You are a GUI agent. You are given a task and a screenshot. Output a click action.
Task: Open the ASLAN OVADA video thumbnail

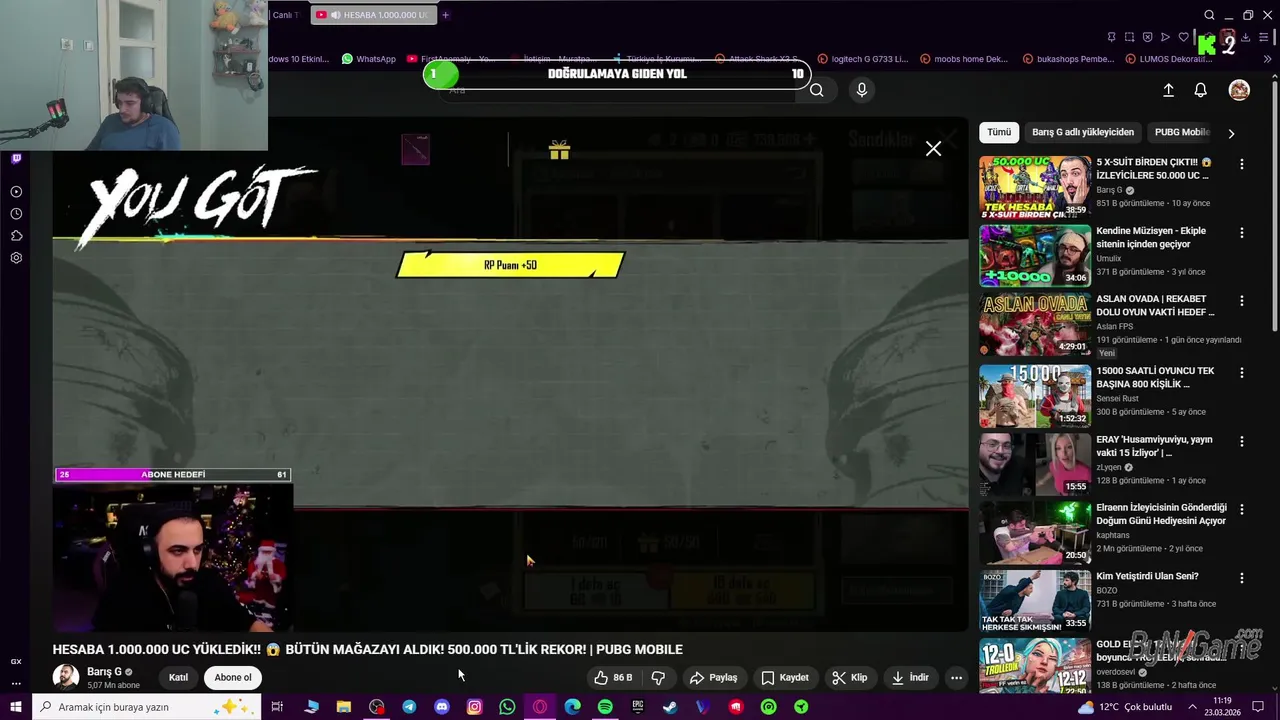pos(1035,324)
